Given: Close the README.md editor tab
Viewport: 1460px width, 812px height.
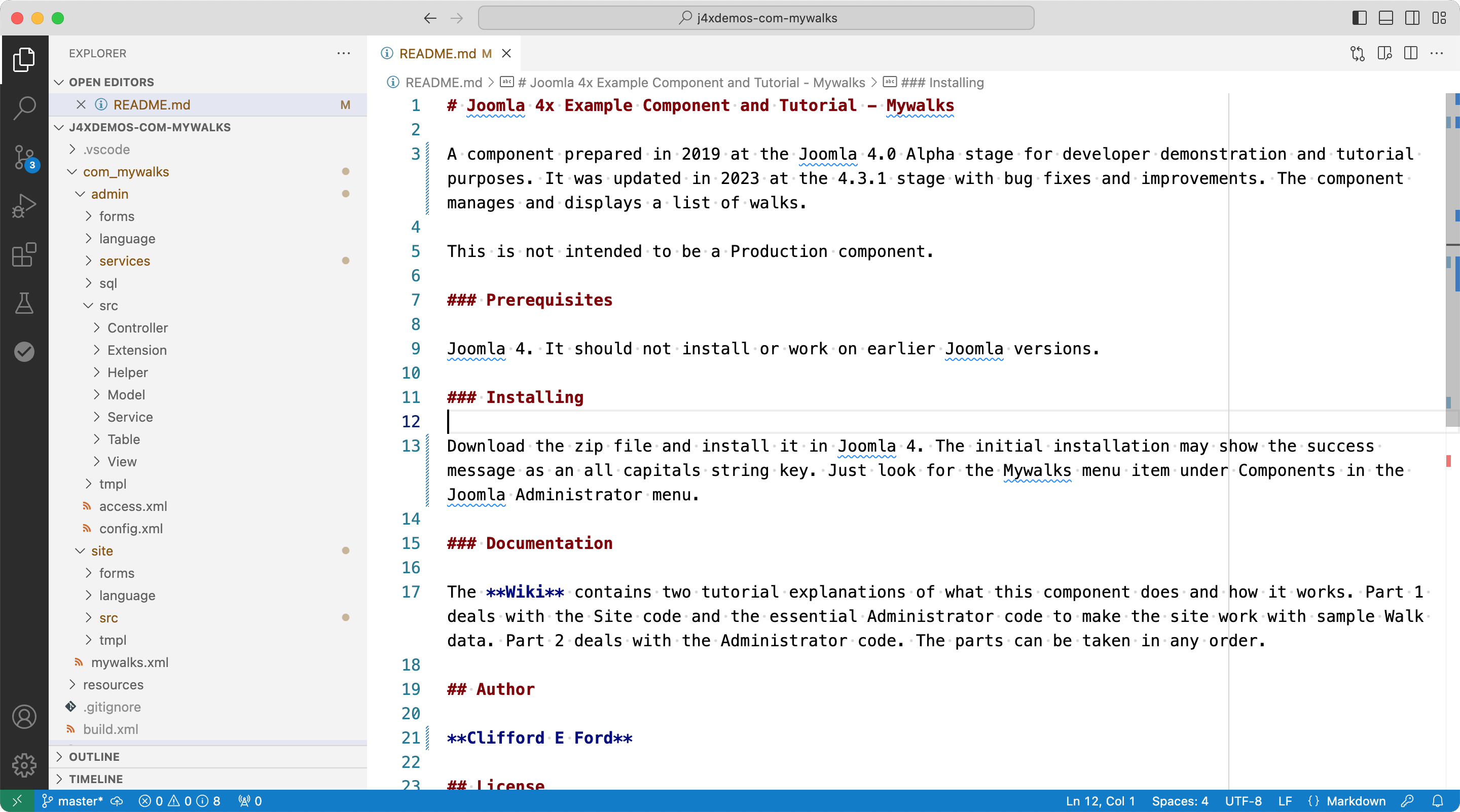Looking at the screenshot, I should pos(507,53).
